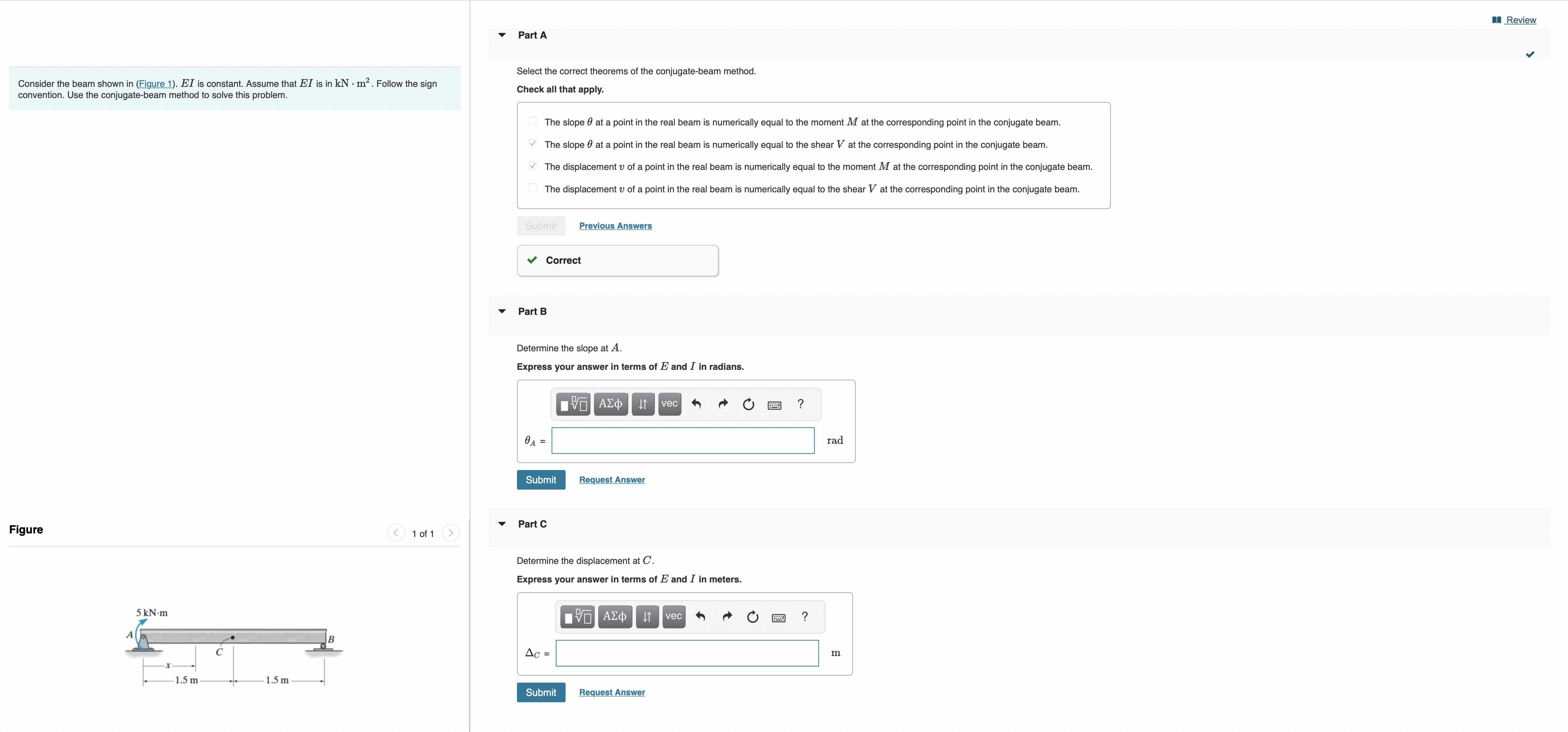Click the theta A answer input field

682,440
